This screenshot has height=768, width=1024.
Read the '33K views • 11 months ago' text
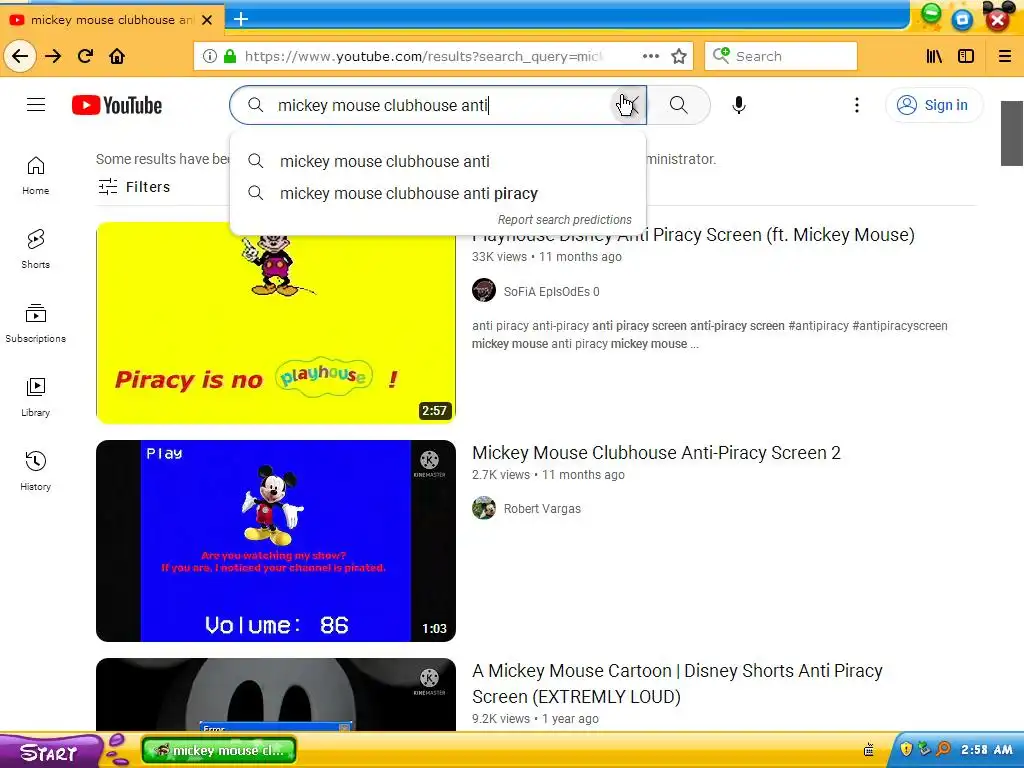point(547,257)
